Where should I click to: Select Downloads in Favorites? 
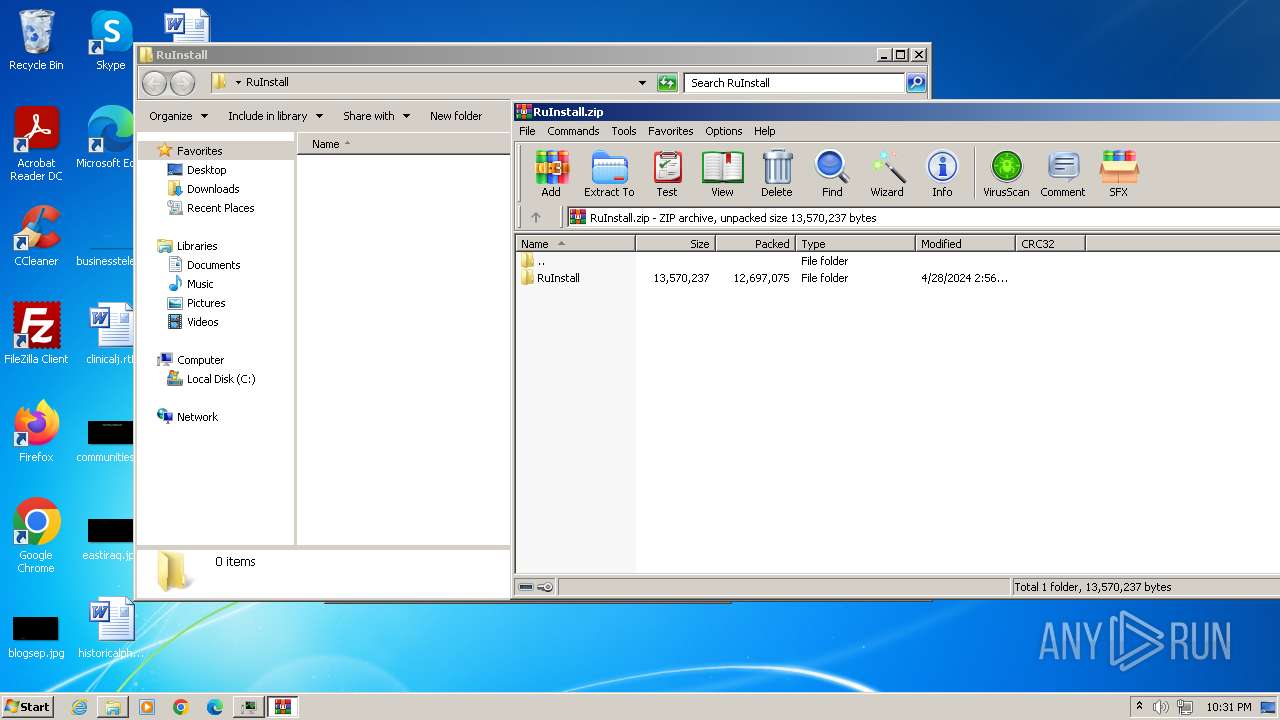[213, 189]
